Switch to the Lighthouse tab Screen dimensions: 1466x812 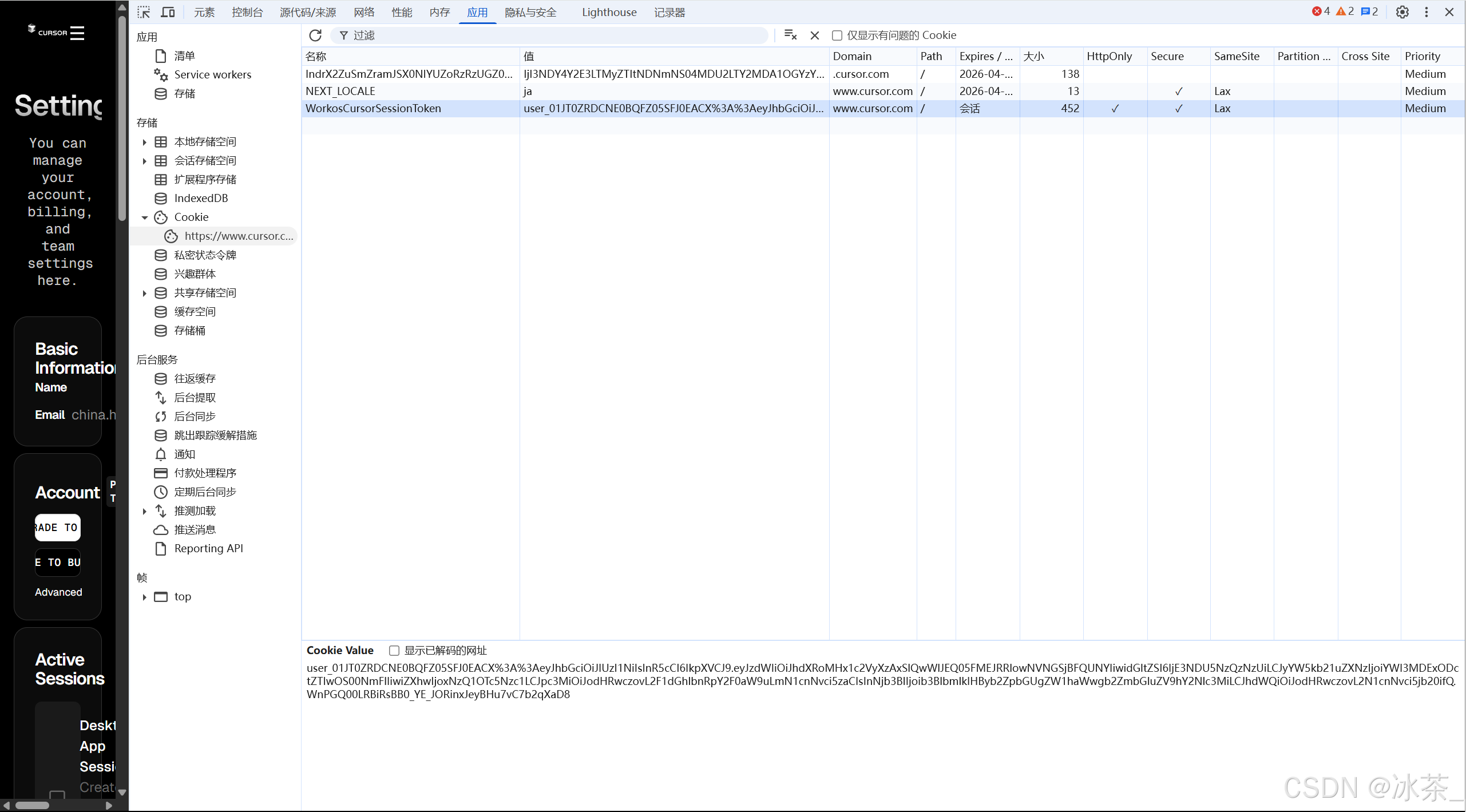pos(609,12)
